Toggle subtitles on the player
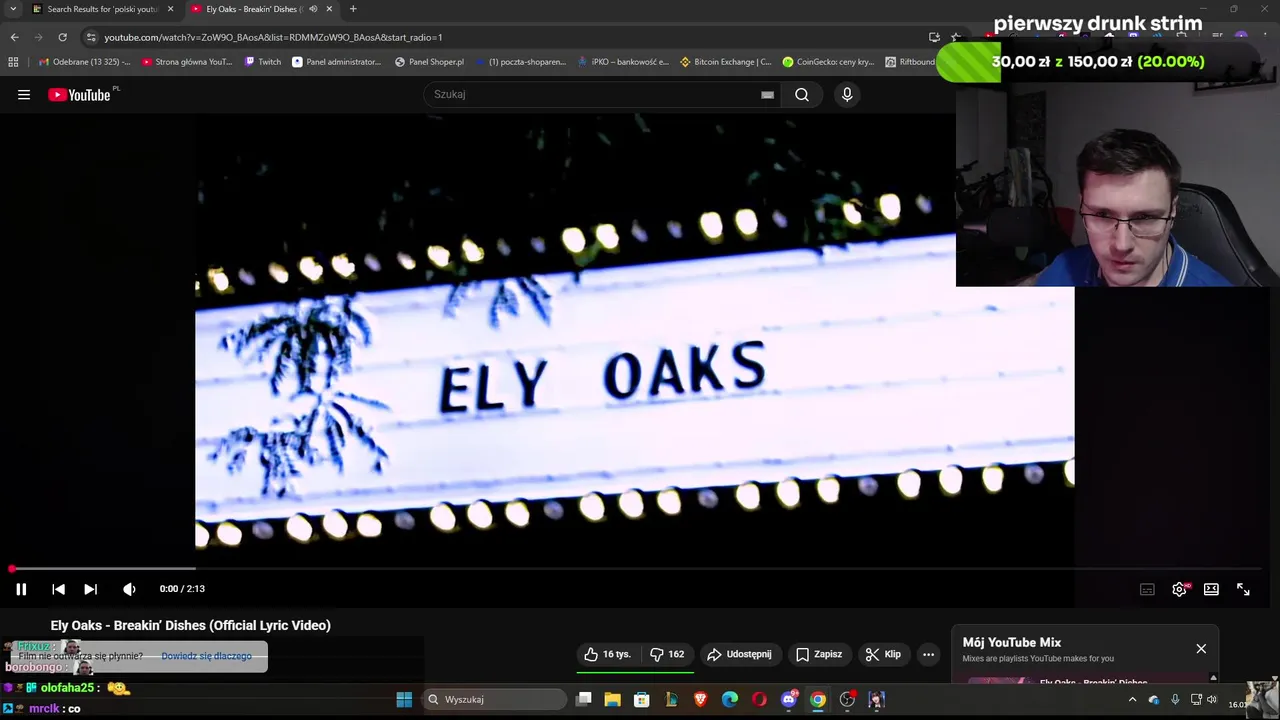The width and height of the screenshot is (1280, 720). [x=1147, y=590]
